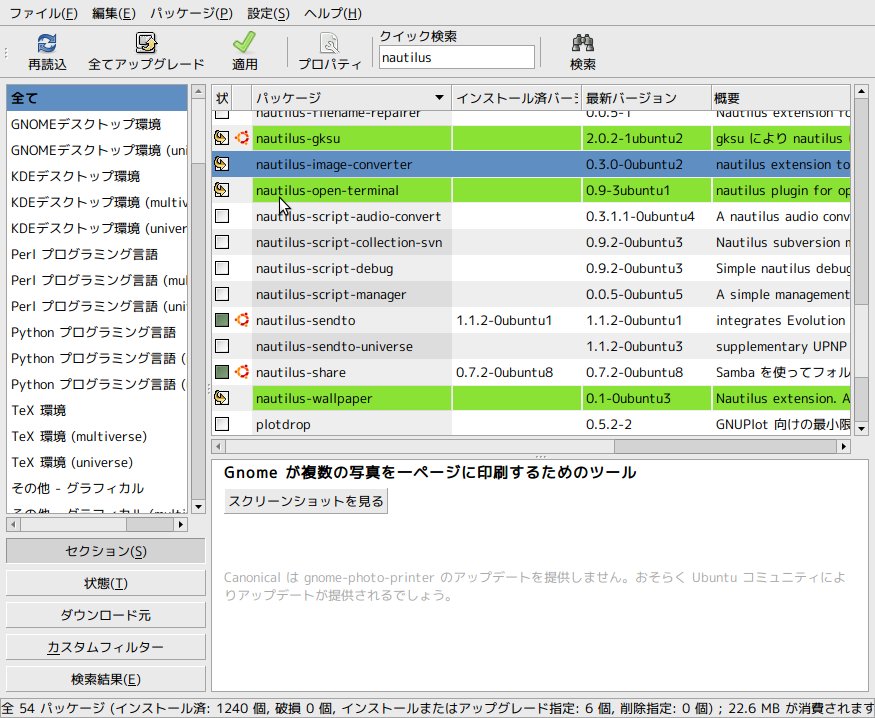875x718 pixels.
Task: Open the Properties (プロパティ) toolbar icon
Action: (x=329, y=44)
